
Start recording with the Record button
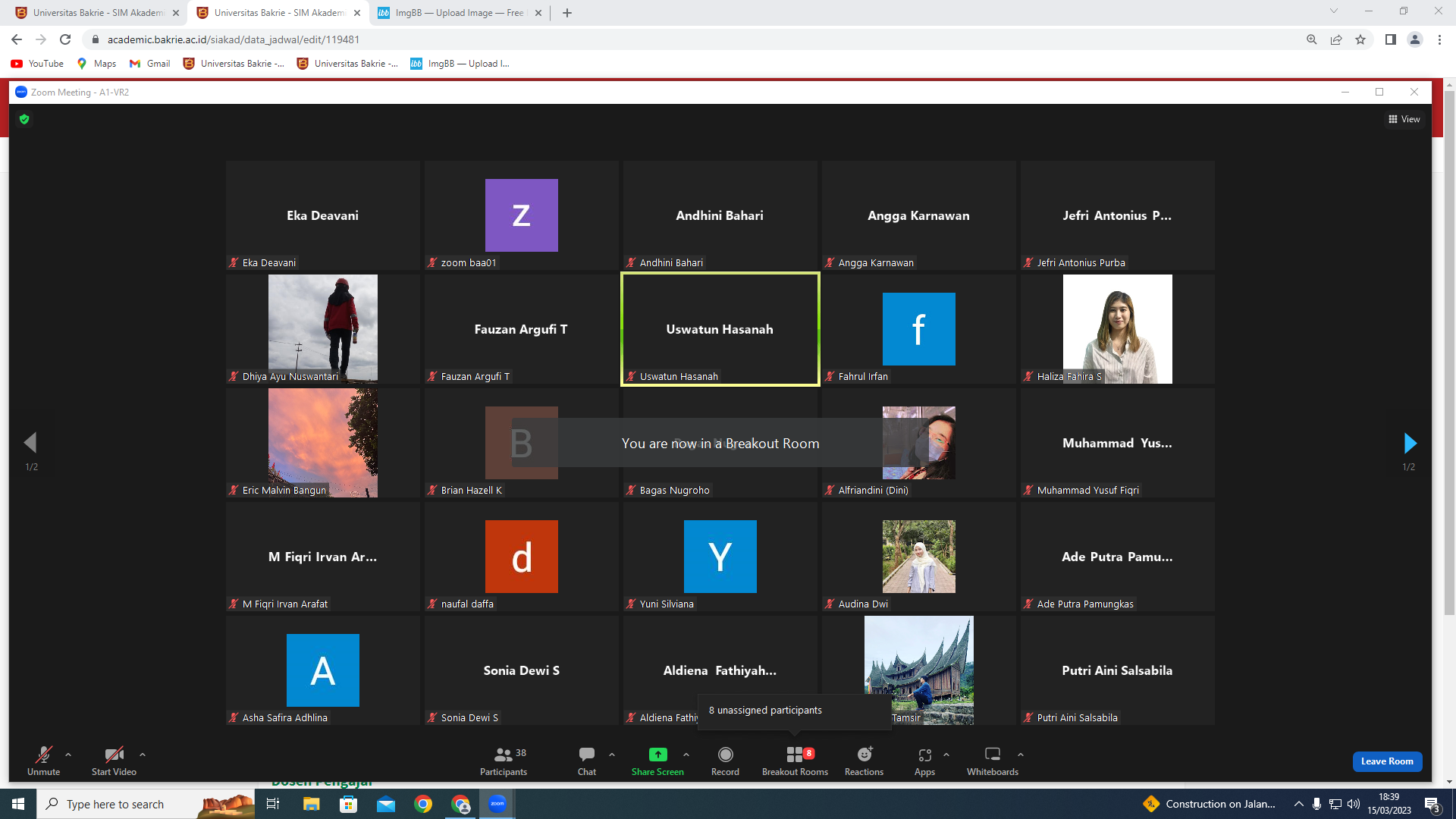click(x=725, y=761)
